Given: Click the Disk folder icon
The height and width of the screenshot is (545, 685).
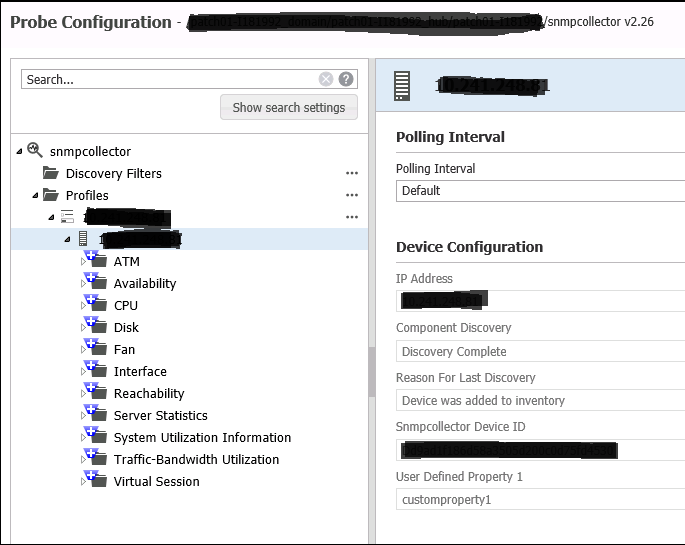Looking at the screenshot, I should point(97,326).
